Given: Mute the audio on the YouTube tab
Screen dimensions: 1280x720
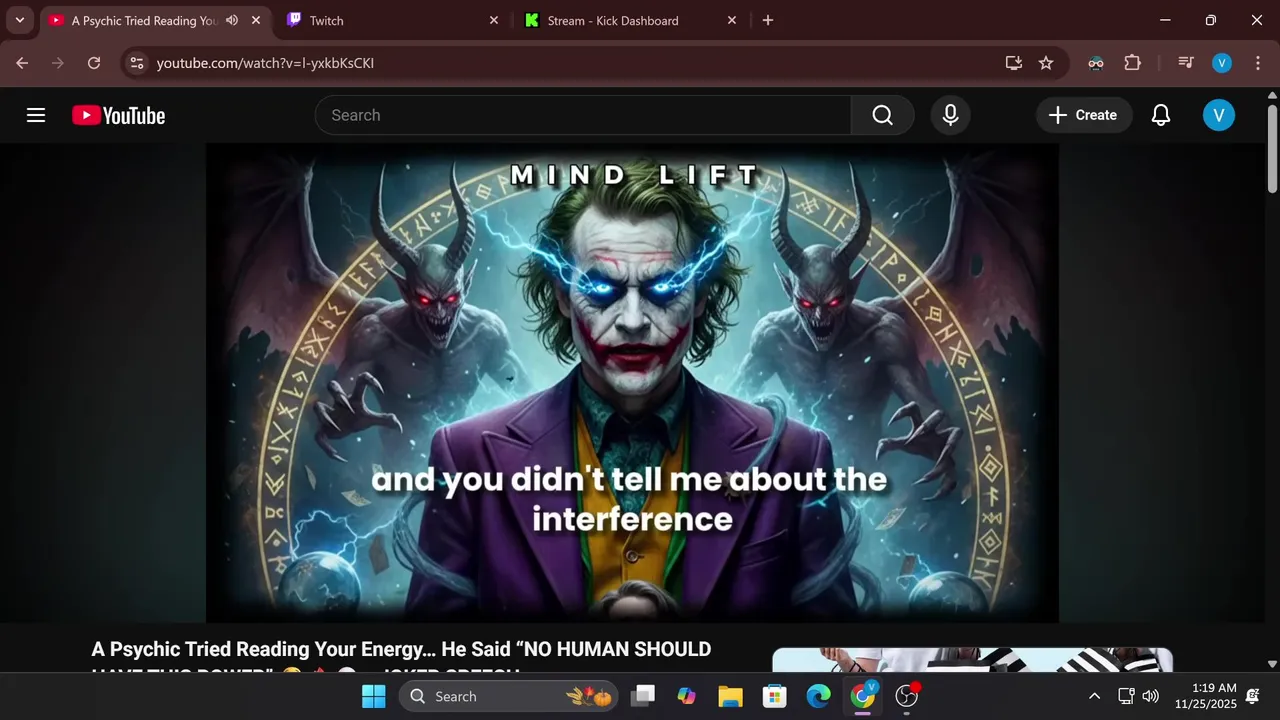Looking at the screenshot, I should [x=232, y=20].
